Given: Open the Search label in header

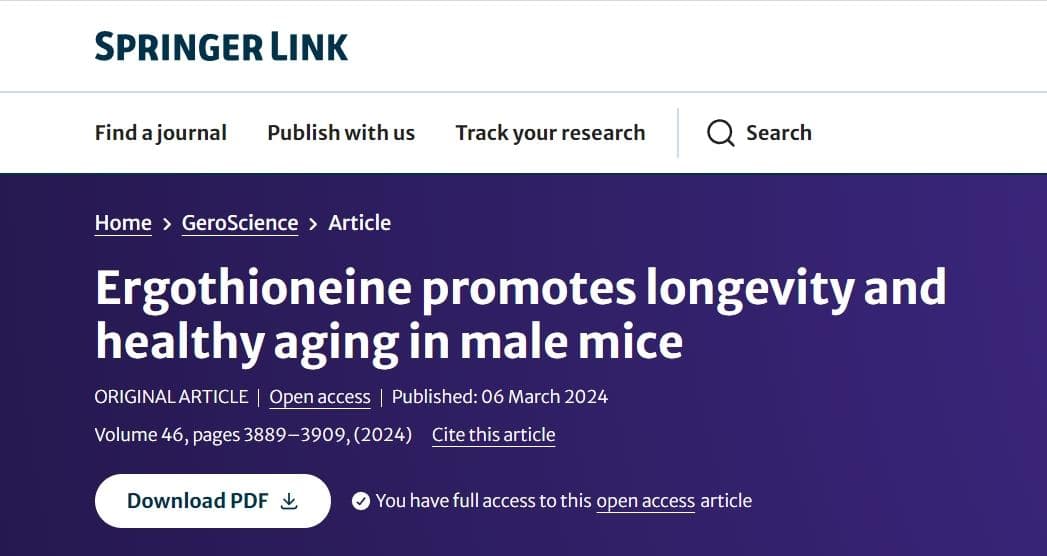Looking at the screenshot, I should pos(779,133).
